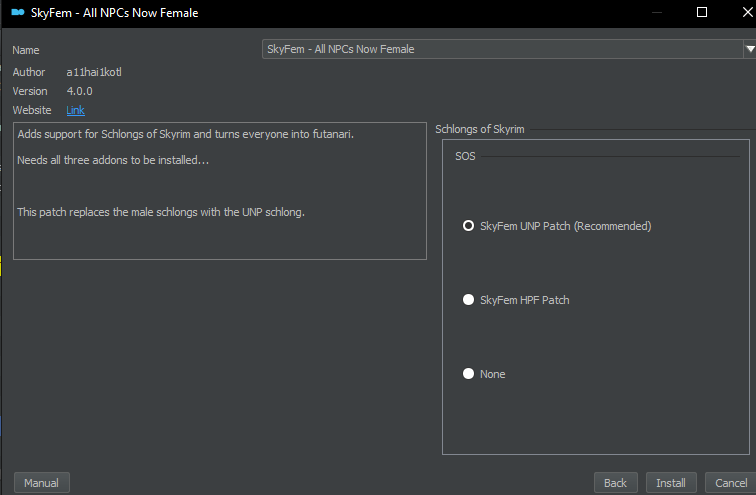This screenshot has width=756, height=495.
Task: Click the Version field label
Action: click(x=30, y=91)
